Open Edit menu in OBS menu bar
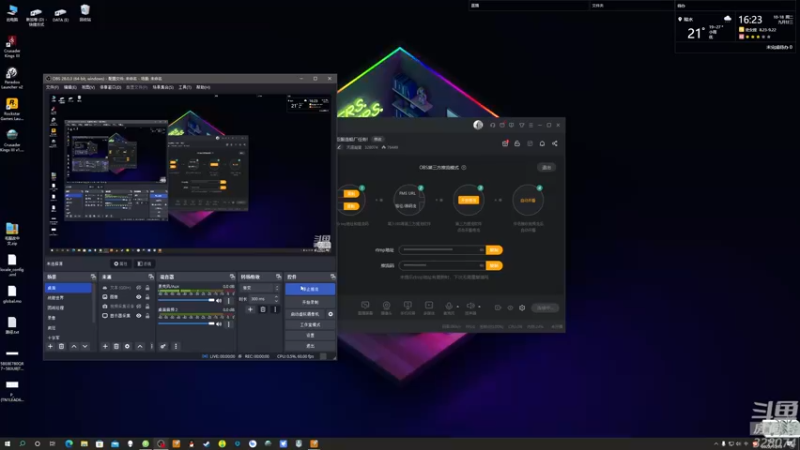This screenshot has width=800, height=450. coord(70,87)
